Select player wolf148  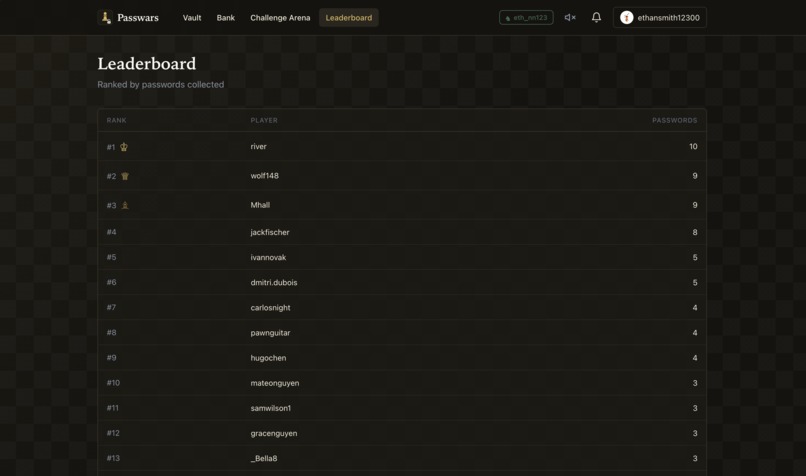click(264, 176)
